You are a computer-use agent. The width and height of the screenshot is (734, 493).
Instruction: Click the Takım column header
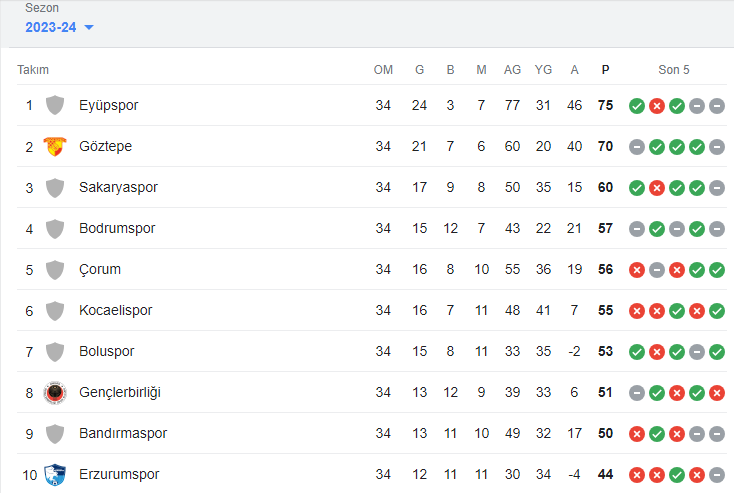point(33,70)
